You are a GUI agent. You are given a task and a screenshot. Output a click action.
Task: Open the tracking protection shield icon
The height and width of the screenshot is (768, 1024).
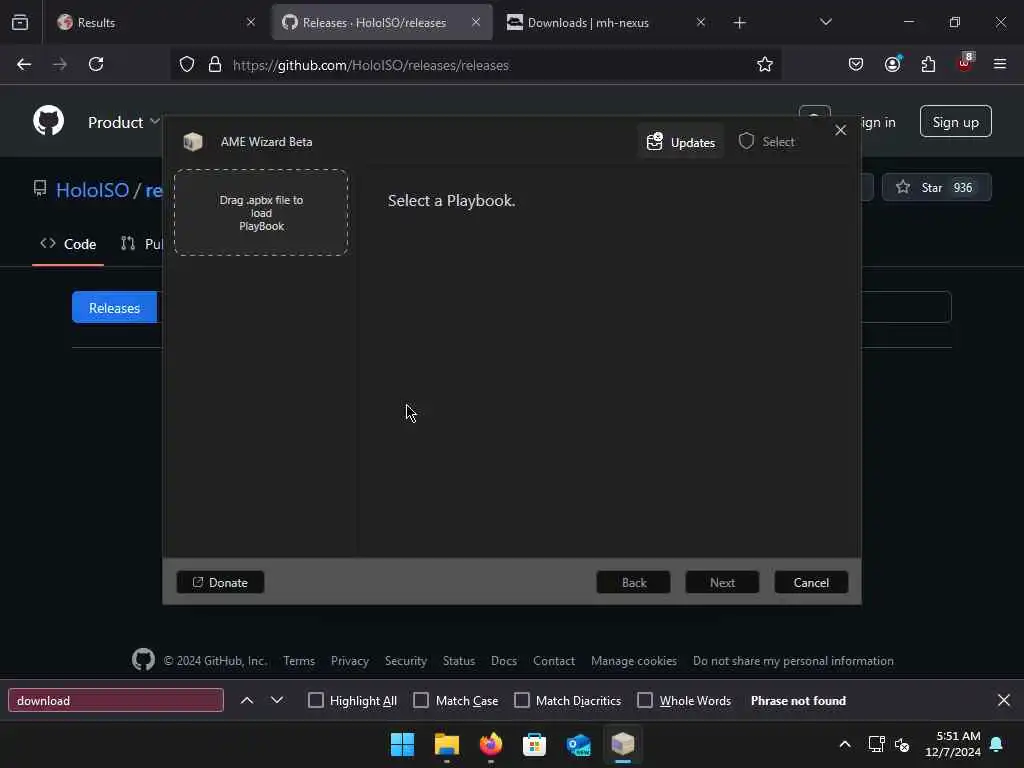187,65
